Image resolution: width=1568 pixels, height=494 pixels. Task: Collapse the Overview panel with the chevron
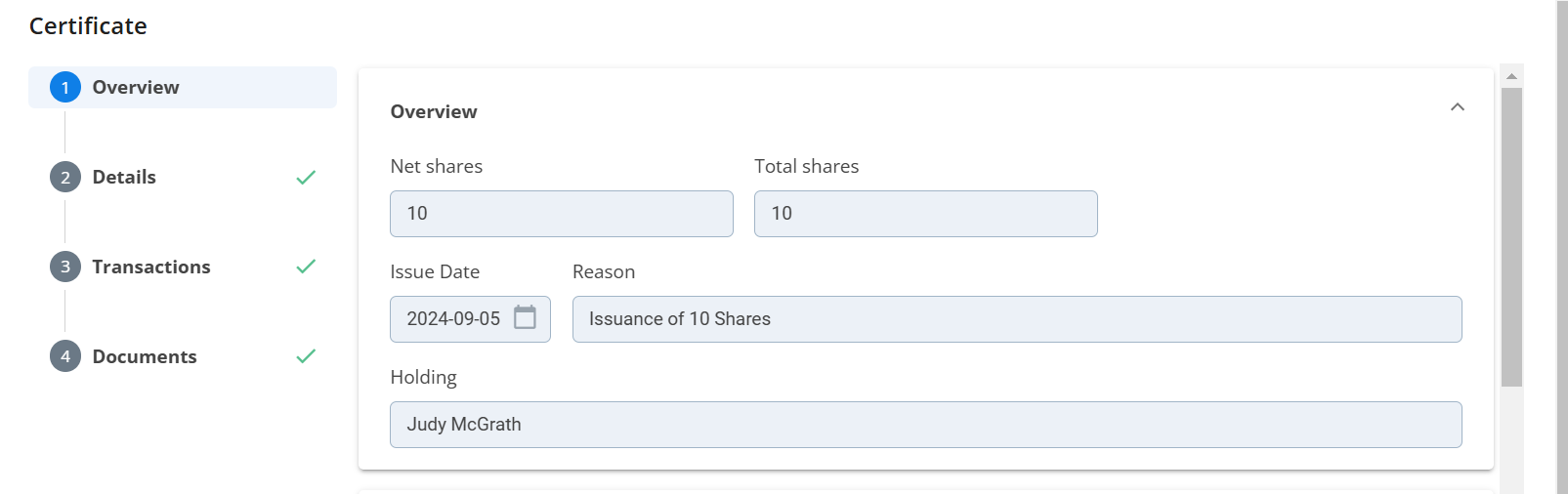[1457, 107]
